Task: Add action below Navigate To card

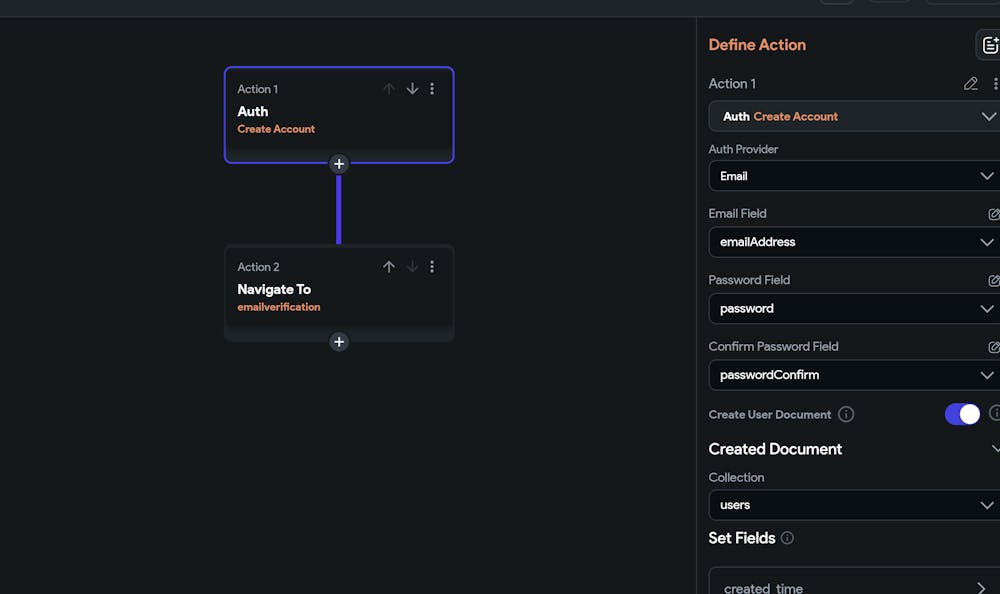Action: pos(339,342)
